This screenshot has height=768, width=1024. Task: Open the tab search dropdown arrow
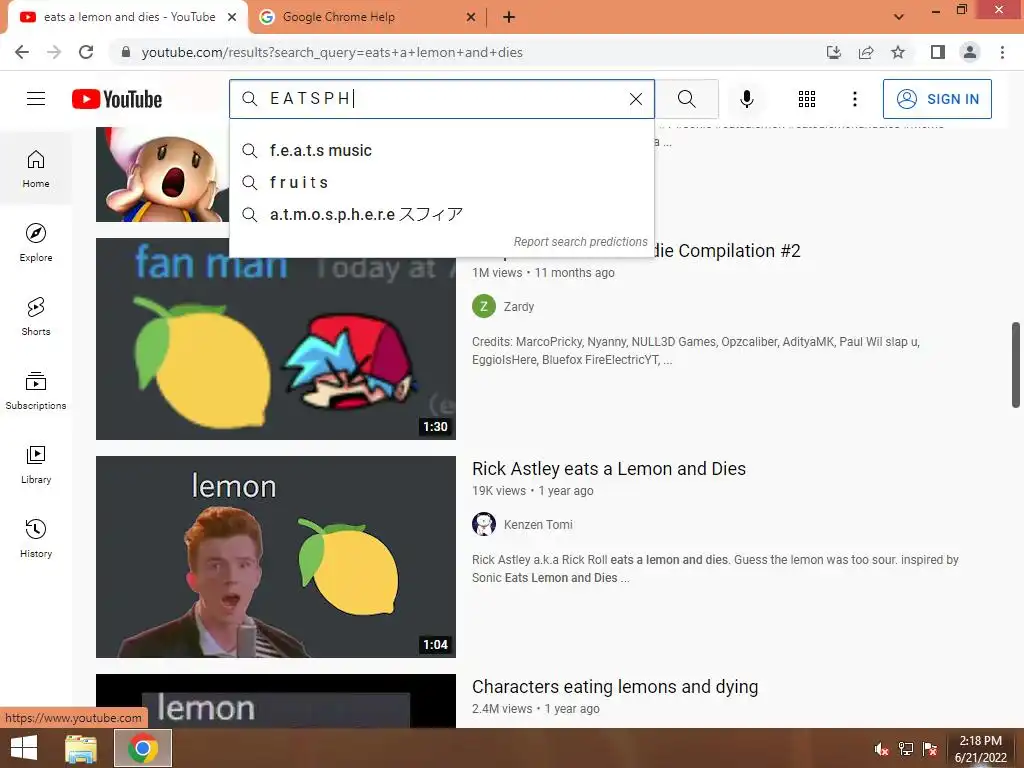point(899,17)
